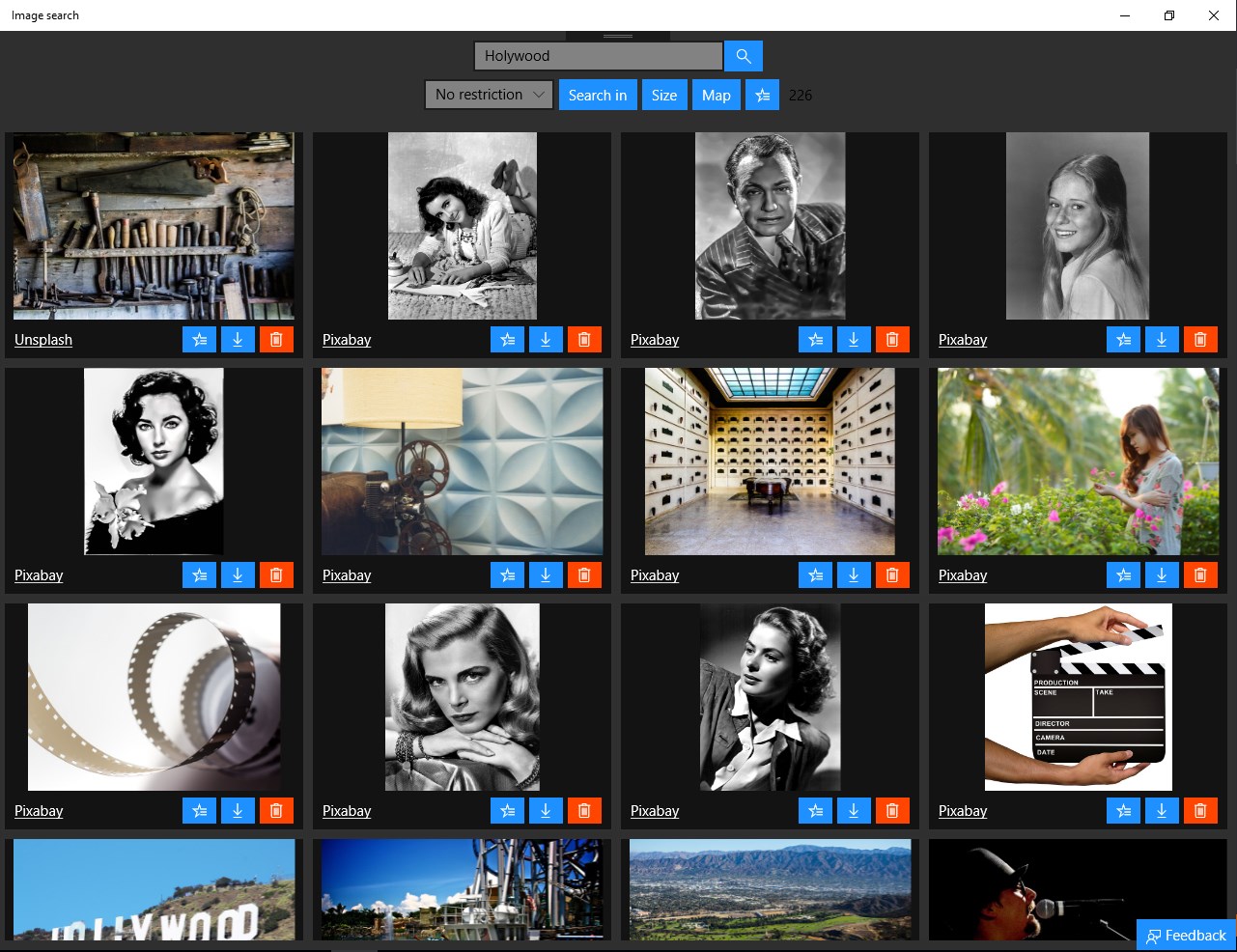The height and width of the screenshot is (952, 1237).
Task: Download the mailbox room image
Action: (x=854, y=575)
